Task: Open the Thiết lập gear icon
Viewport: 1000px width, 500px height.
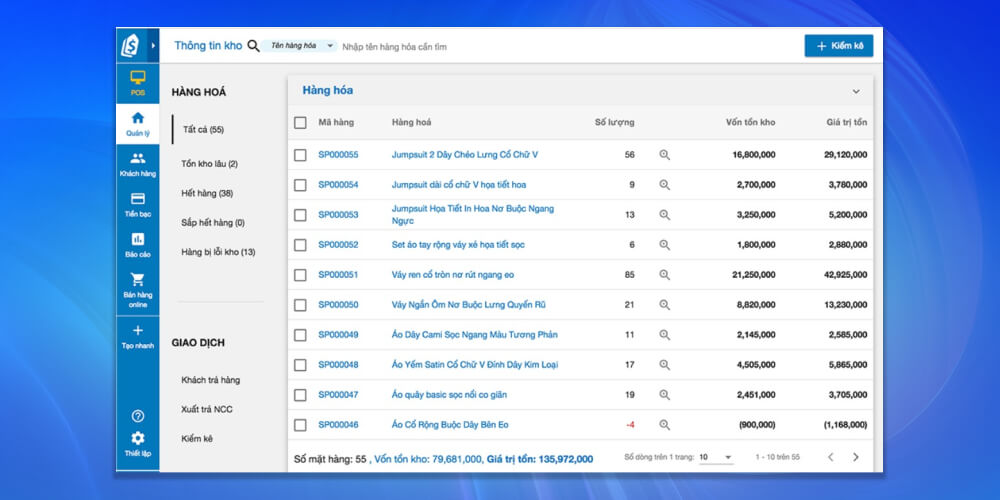Action: (138, 438)
